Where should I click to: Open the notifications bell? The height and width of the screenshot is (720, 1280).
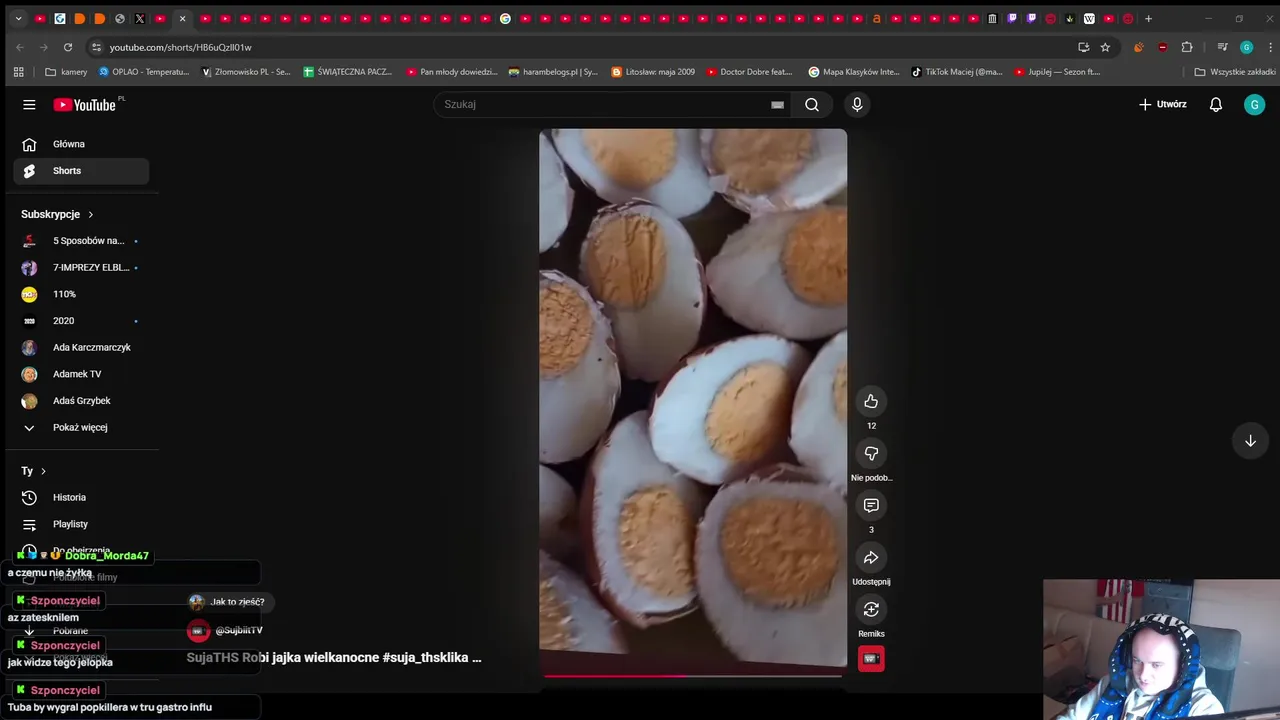[x=1216, y=104]
